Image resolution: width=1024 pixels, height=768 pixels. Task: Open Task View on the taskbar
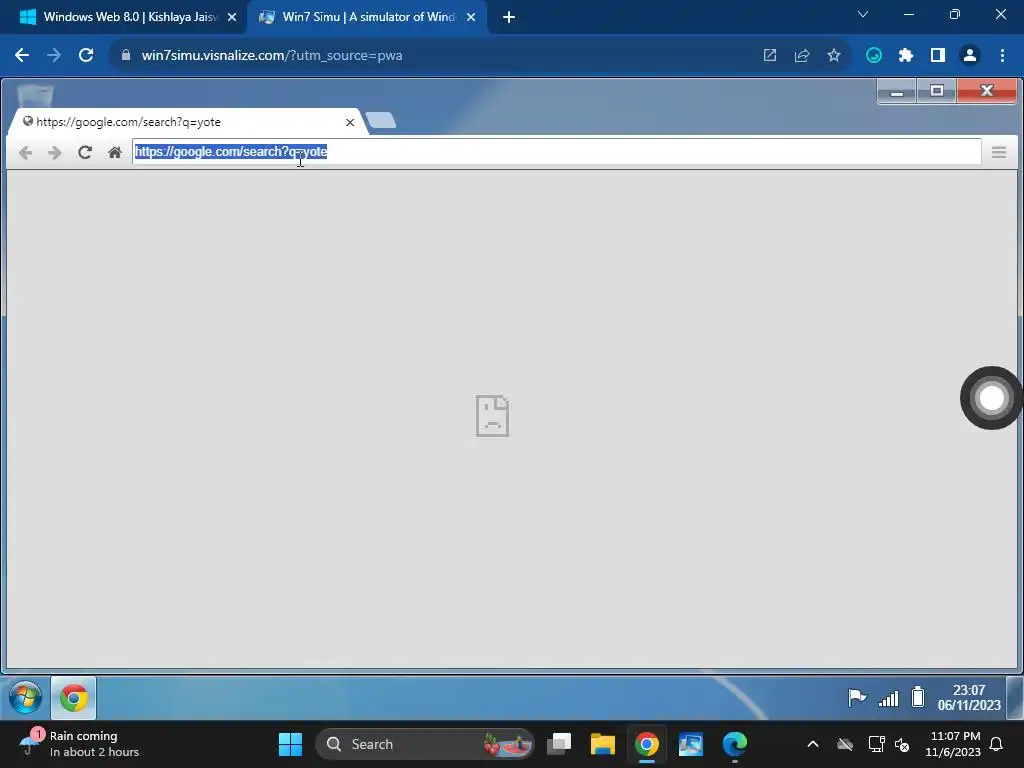(559, 744)
